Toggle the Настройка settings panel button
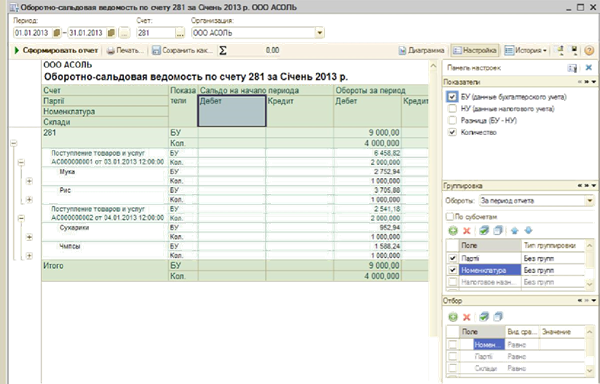The height and width of the screenshot is (384, 600). (x=475, y=50)
